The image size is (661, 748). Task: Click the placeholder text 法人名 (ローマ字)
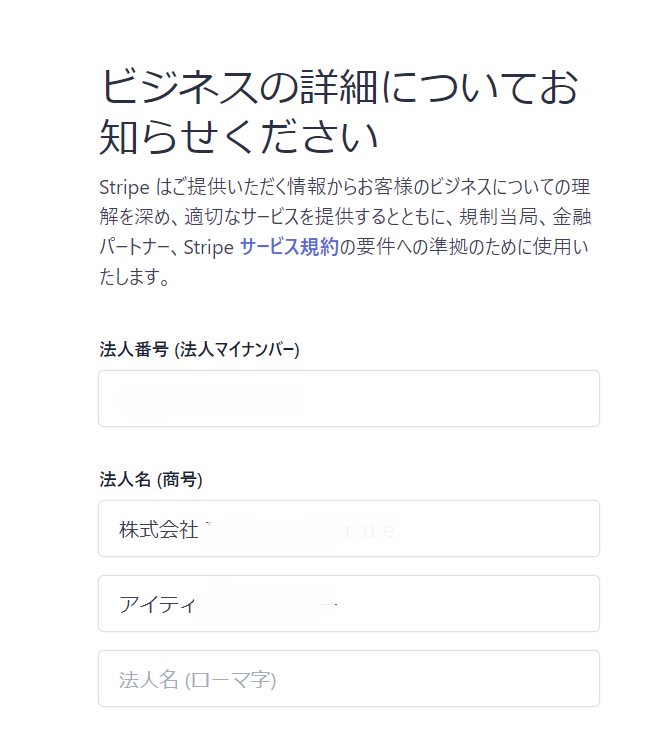point(197,681)
